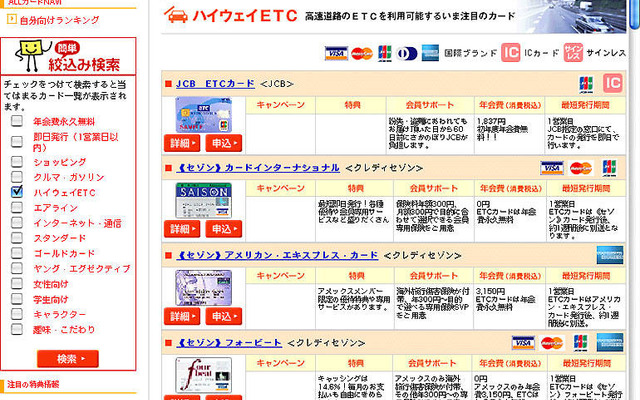The height and width of the screenshot is (400, 640).
Task: Click Amex icon in フォービート row
Action: pos(610,342)
